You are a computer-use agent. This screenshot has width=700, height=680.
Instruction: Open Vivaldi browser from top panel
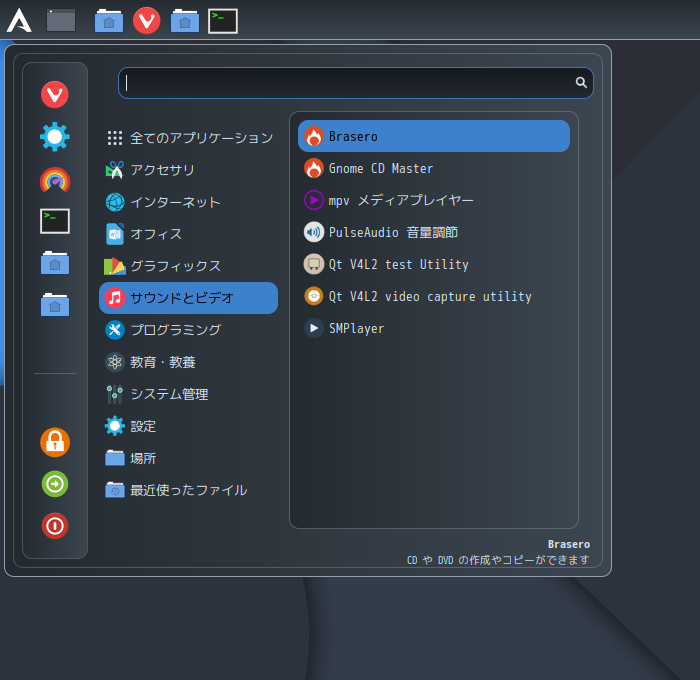click(x=147, y=21)
